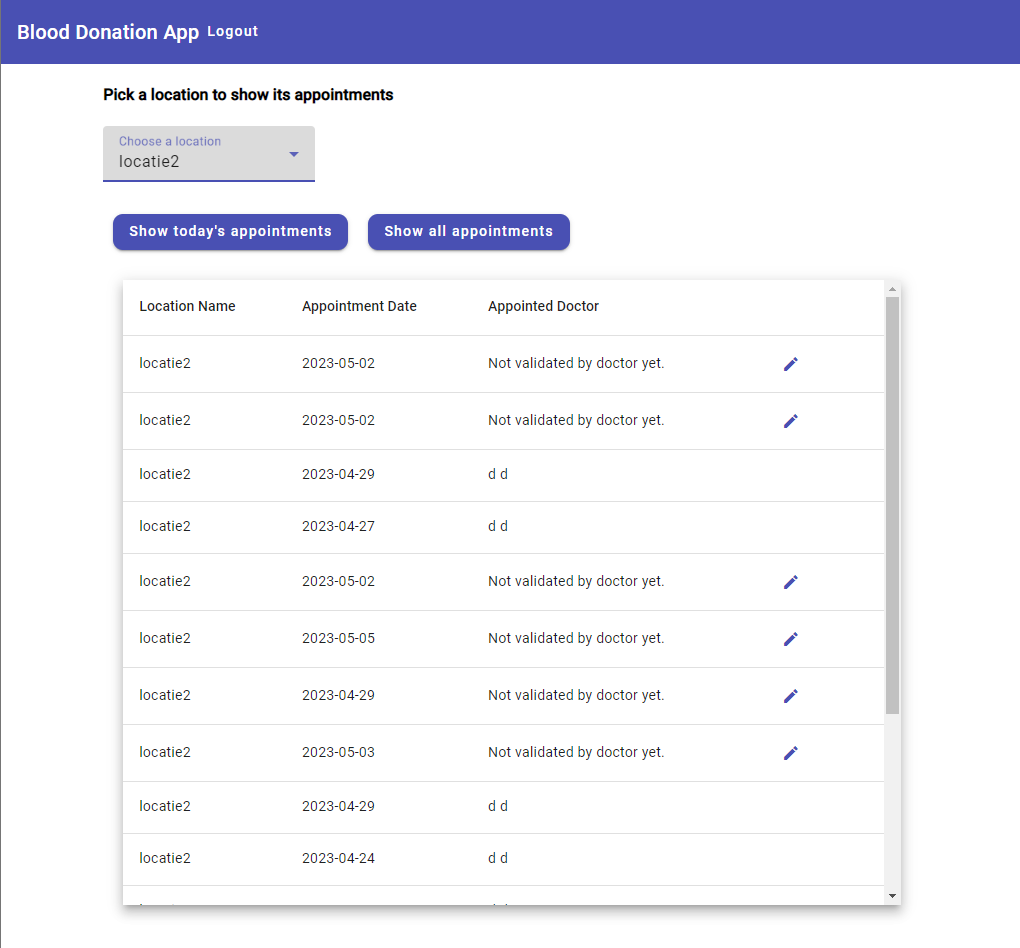Click the Location Name column header
This screenshot has height=948, width=1020.
tap(187, 306)
